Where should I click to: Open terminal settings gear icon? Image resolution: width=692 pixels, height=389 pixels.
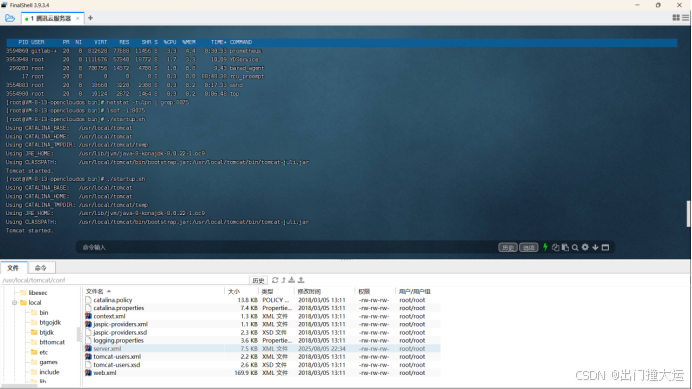coord(585,247)
